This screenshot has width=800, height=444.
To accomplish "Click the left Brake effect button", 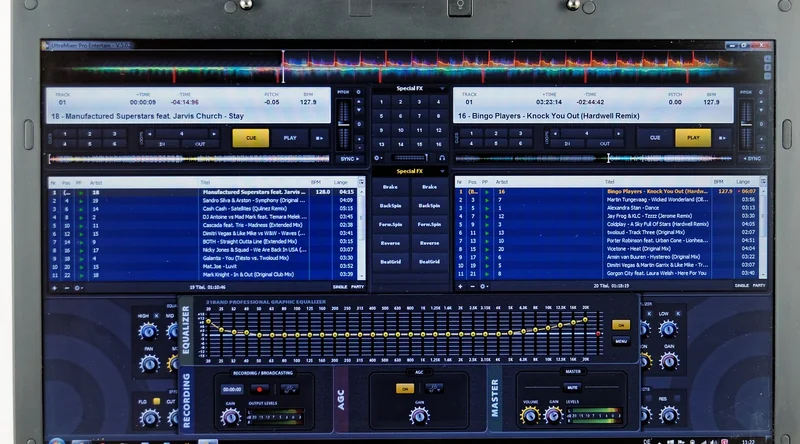I will [390, 187].
